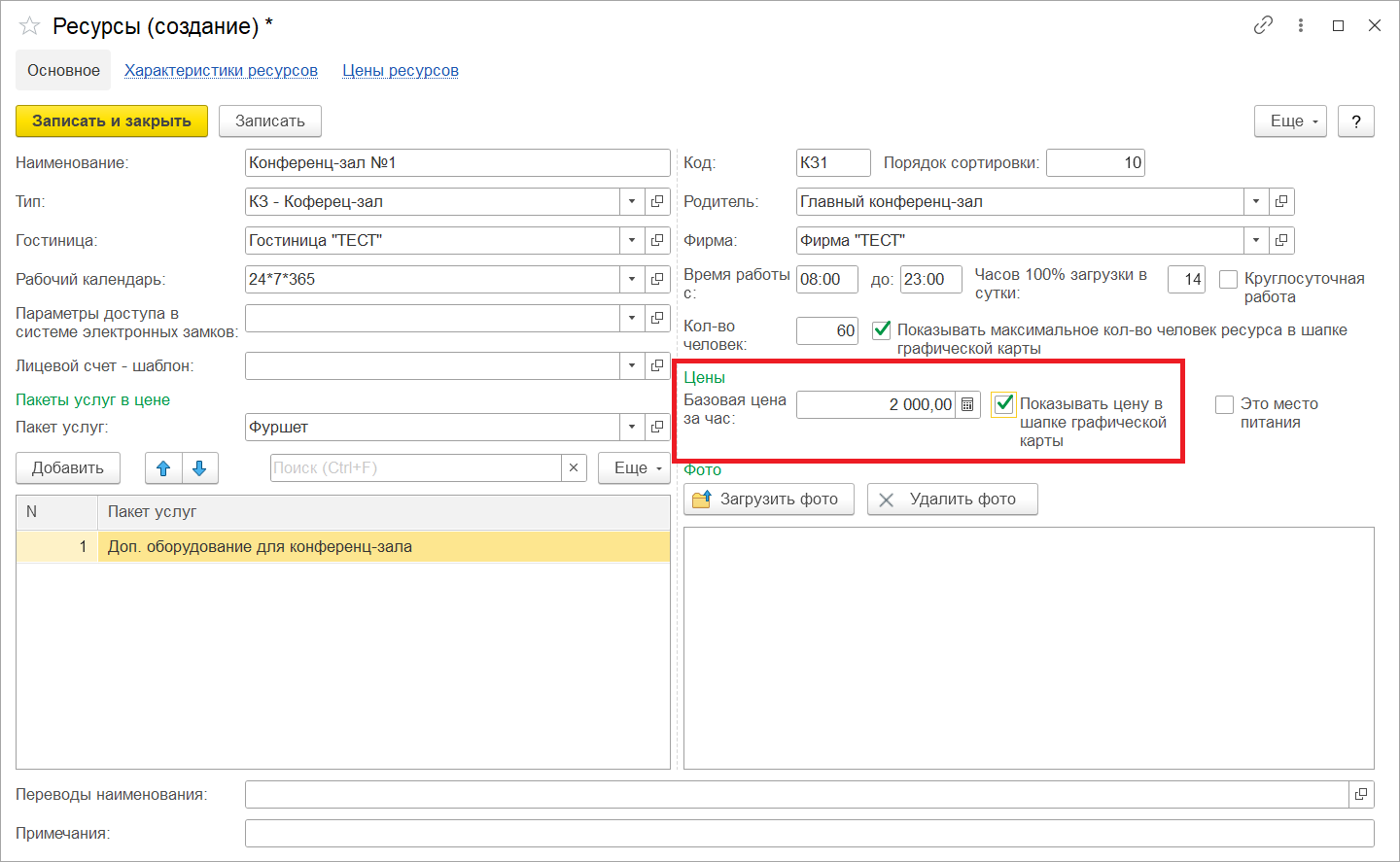Open Рабочий календарь field record icon
This screenshot has height=862, width=1400.
tap(657, 279)
